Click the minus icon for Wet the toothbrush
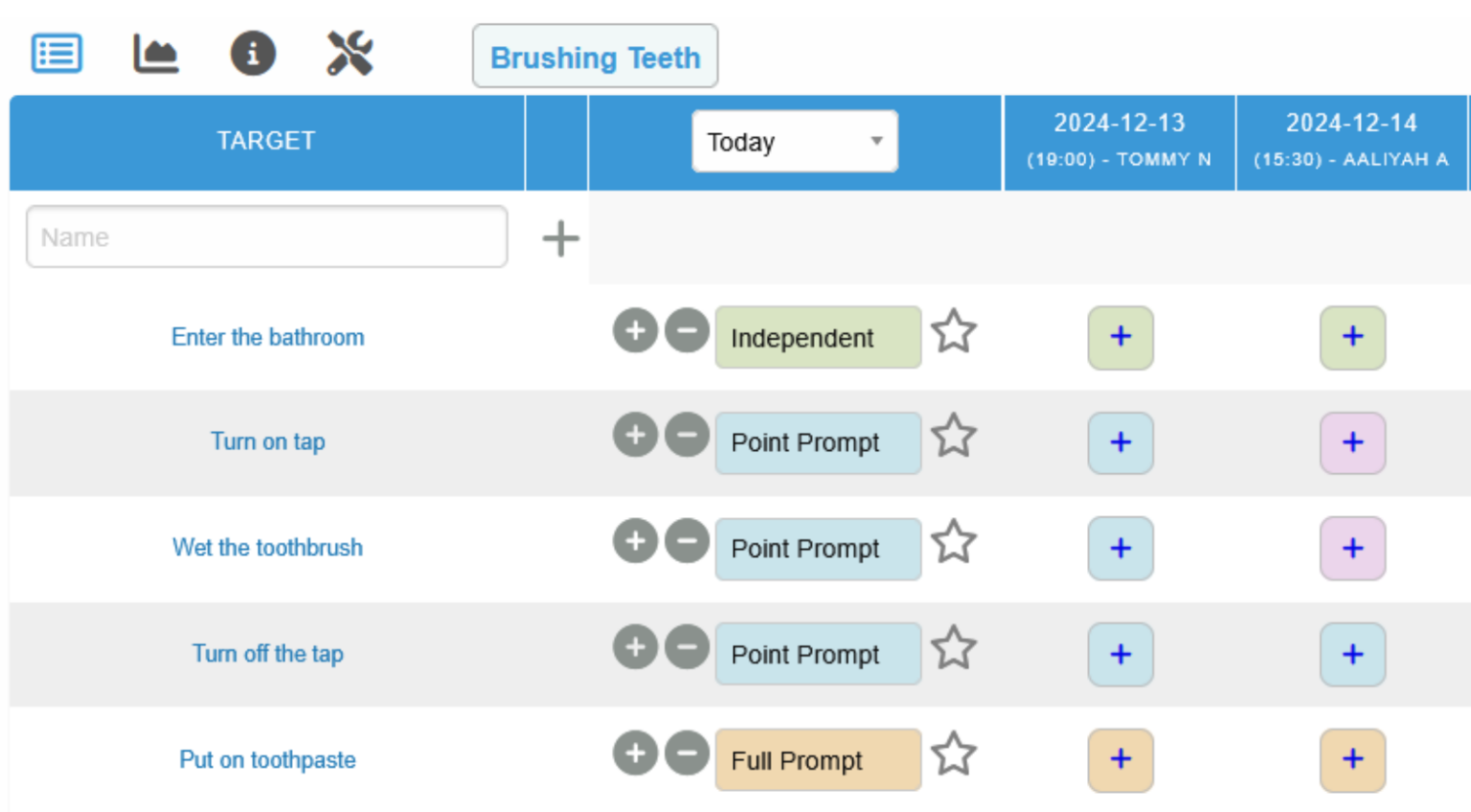1471x812 pixels. pos(687,540)
